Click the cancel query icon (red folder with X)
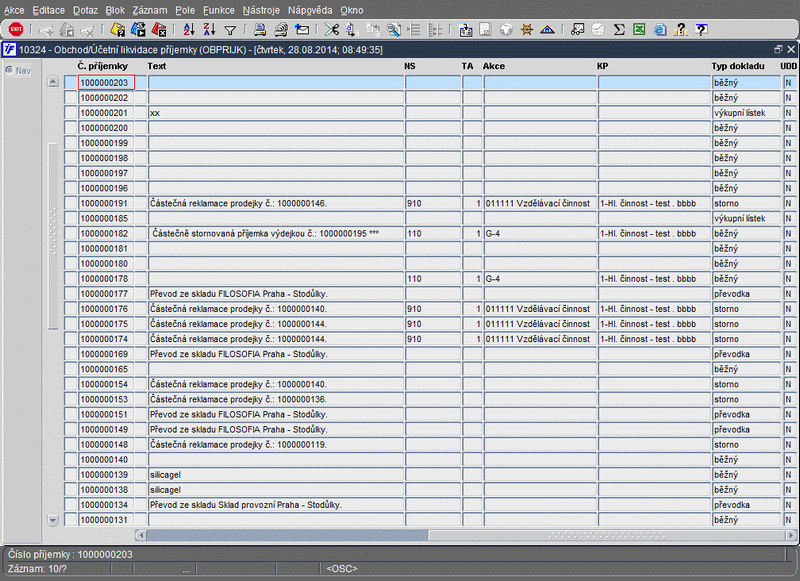 159,30
